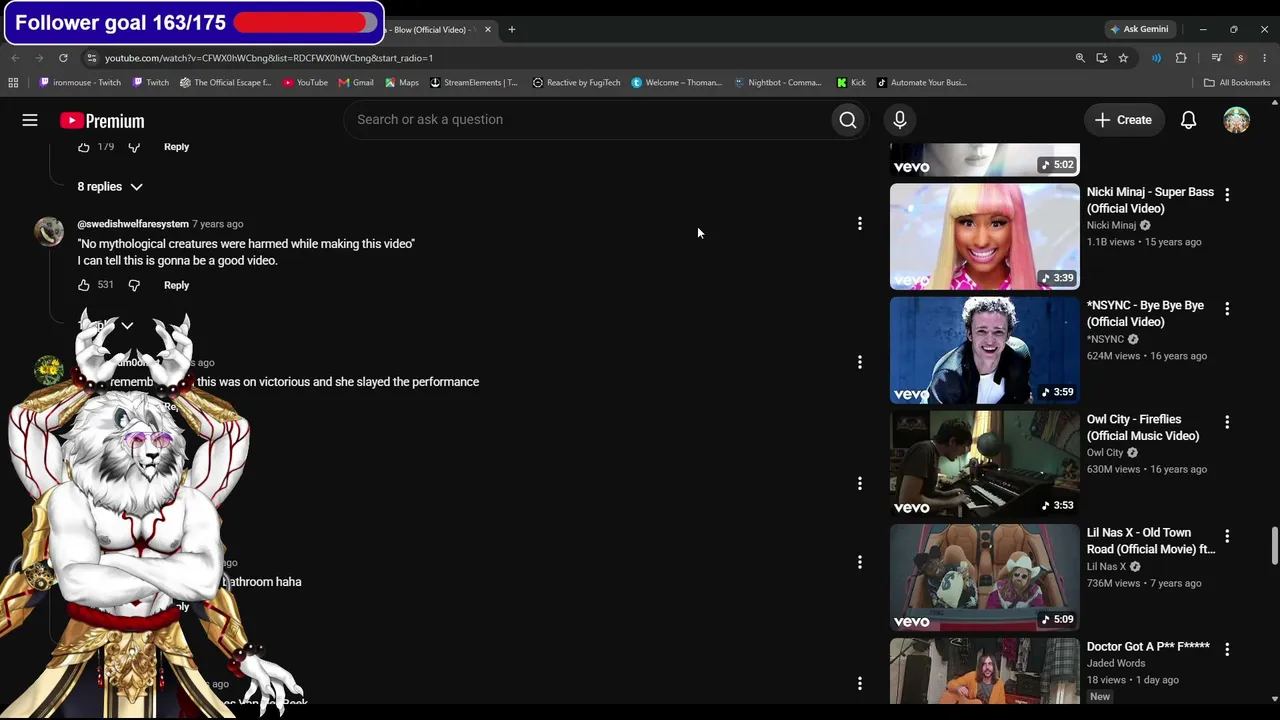This screenshot has width=1280, height=720.
Task: Open 'Owl City - Fireflies (Official Music Video)' title
Action: tap(1143, 428)
